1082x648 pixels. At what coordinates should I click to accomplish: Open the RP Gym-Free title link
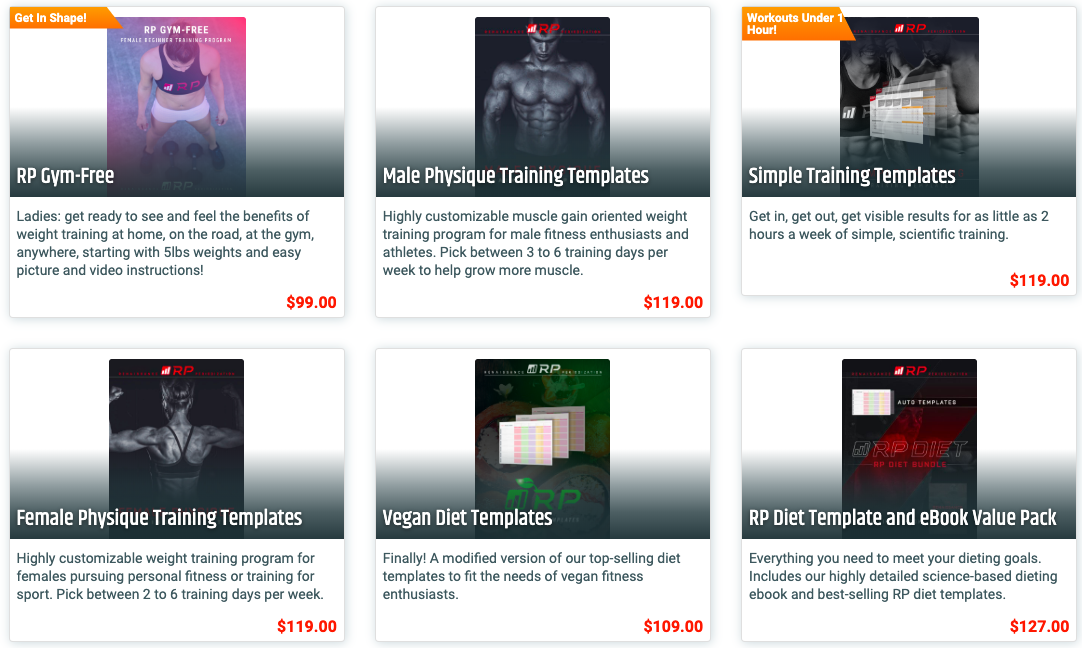point(66,176)
